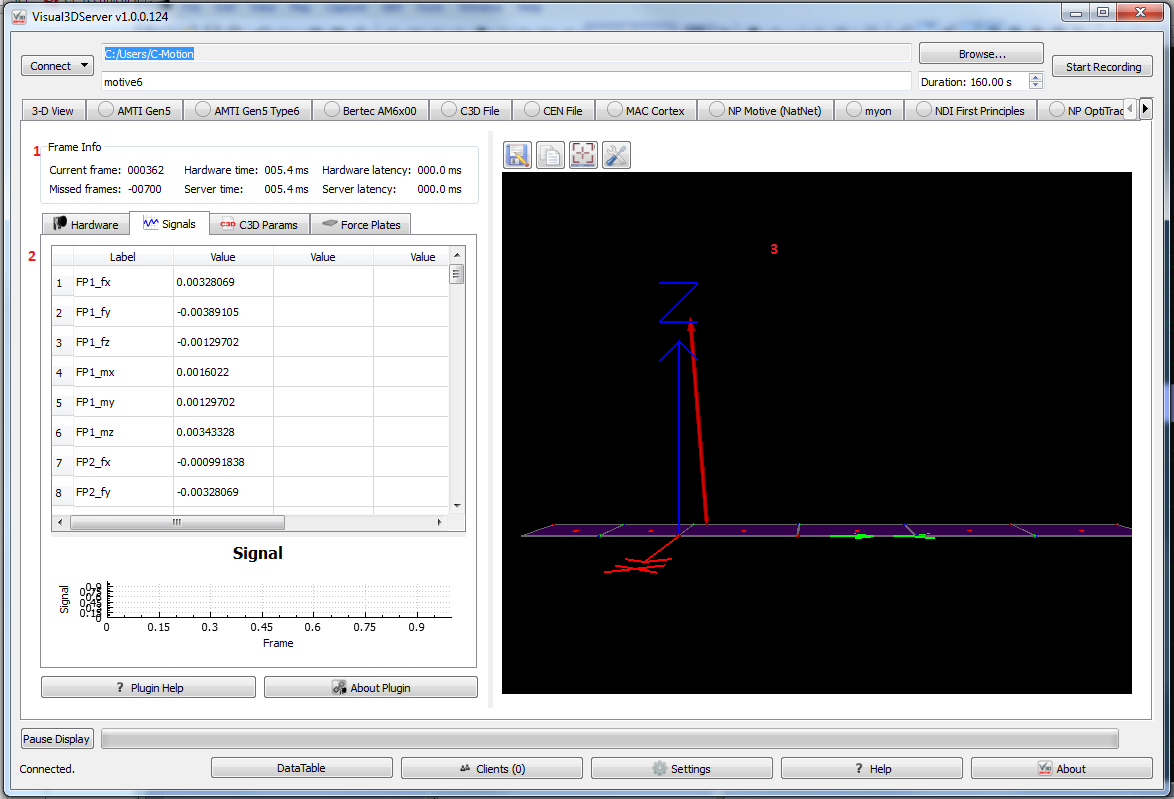Click the Duration value field
This screenshot has height=799, width=1174.
pyautogui.click(x=973, y=82)
